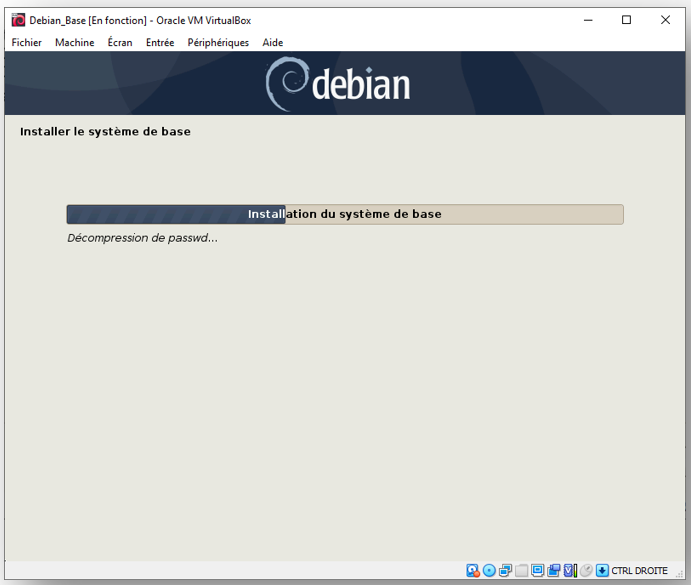Open the Fichier menu
Image resolution: width=691 pixels, height=585 pixels.
click(x=26, y=43)
